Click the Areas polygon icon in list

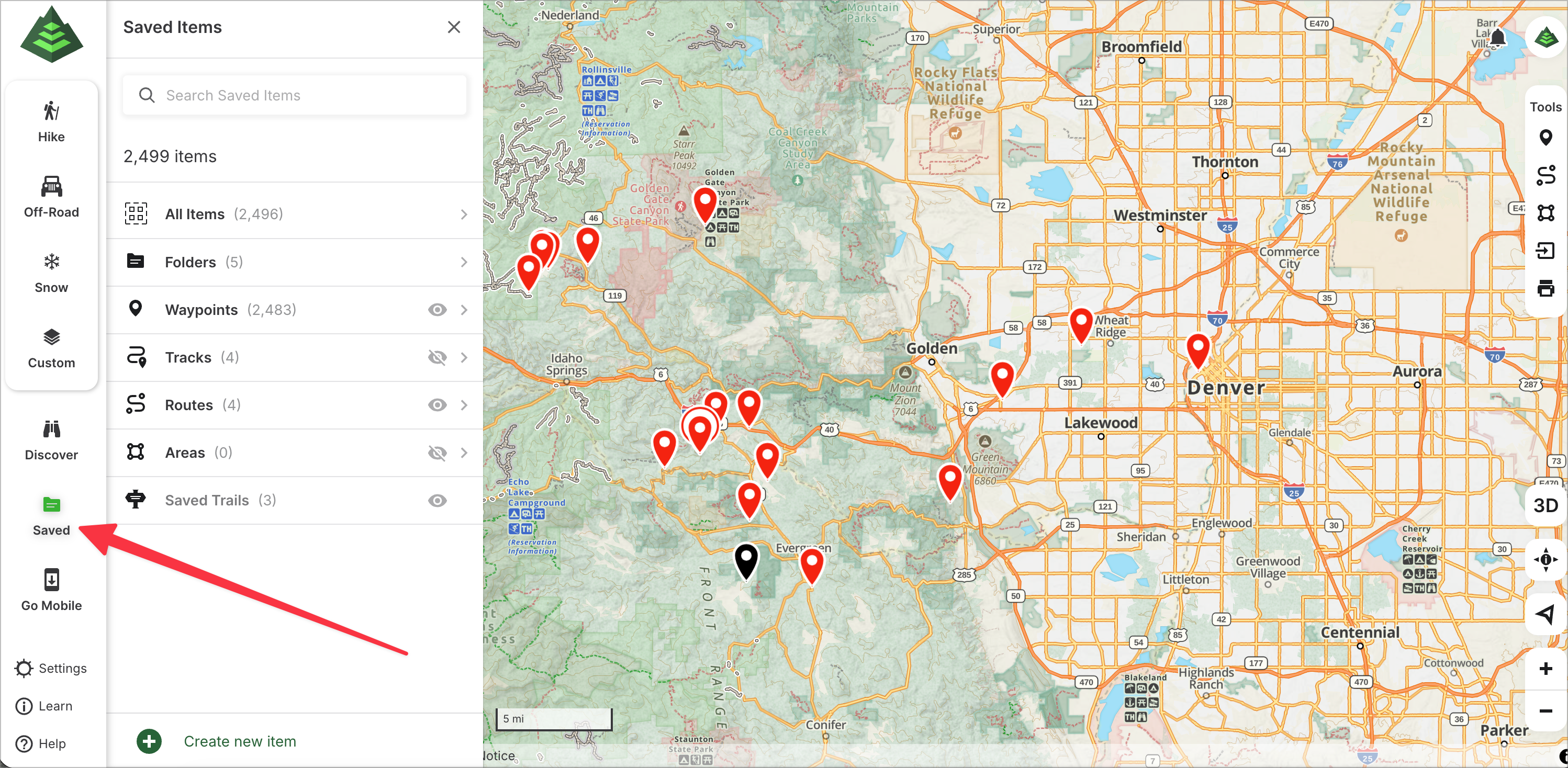click(x=135, y=451)
